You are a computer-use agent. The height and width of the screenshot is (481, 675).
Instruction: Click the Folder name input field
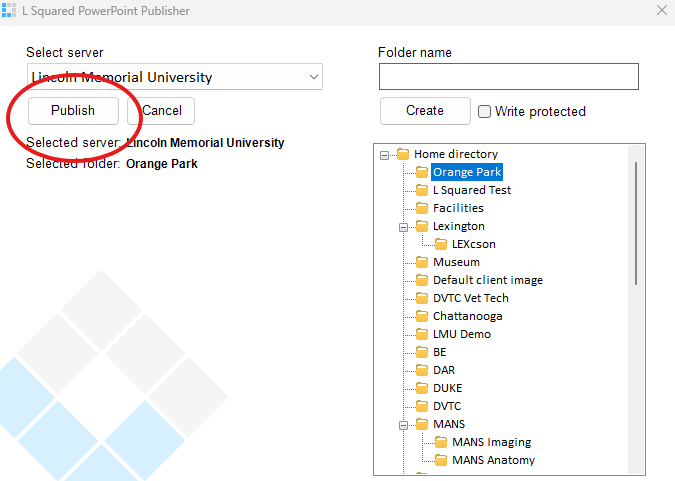[x=509, y=77]
